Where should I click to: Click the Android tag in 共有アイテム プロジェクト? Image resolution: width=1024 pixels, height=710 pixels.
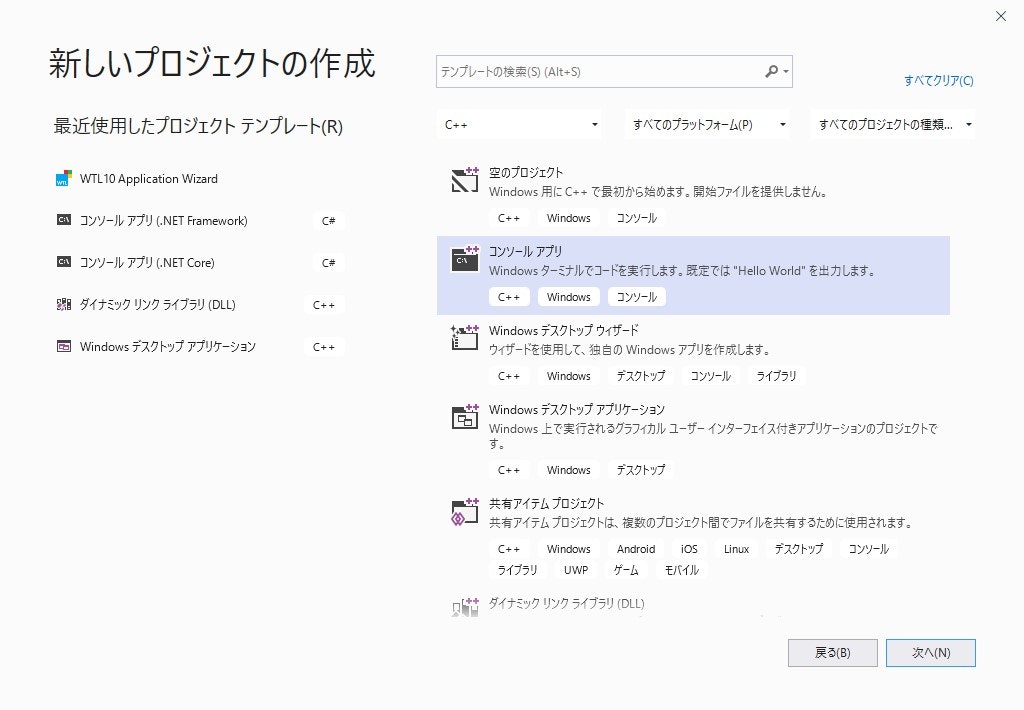coord(635,549)
